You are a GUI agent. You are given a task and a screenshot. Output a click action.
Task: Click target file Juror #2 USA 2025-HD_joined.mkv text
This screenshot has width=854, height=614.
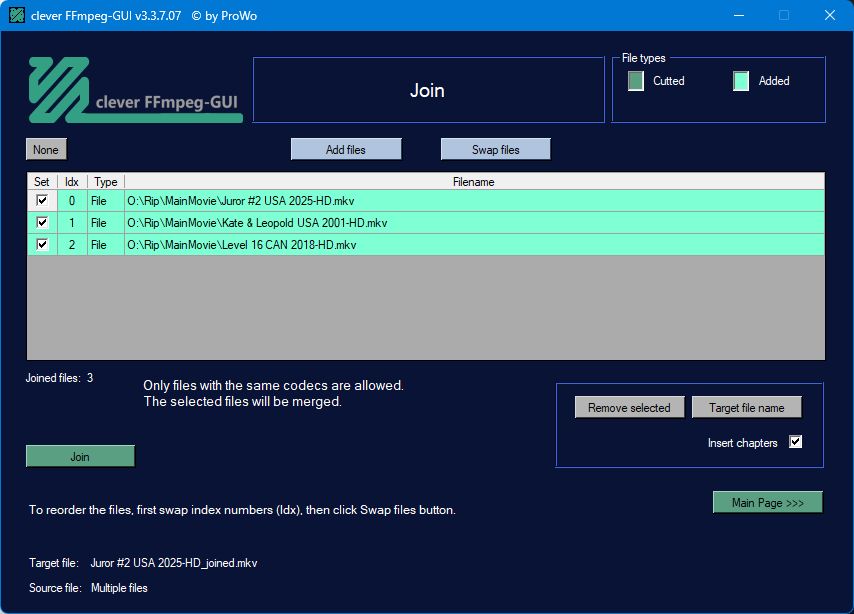pos(174,563)
